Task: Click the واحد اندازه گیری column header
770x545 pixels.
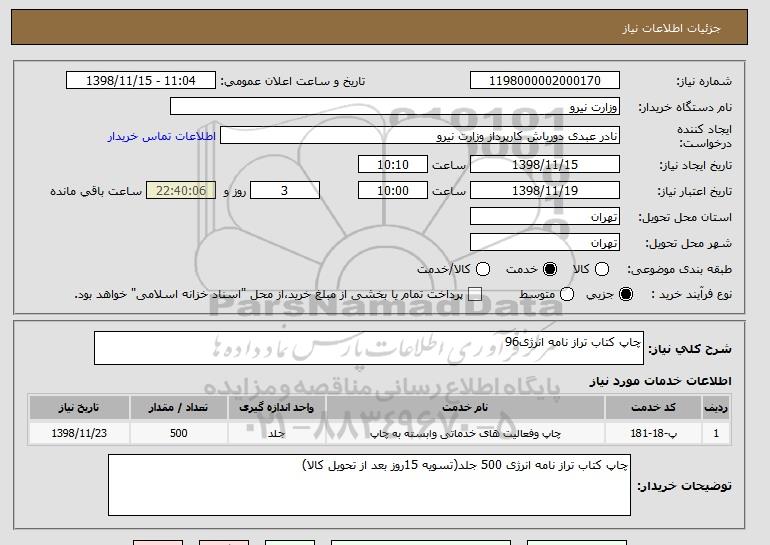Action: [276, 408]
